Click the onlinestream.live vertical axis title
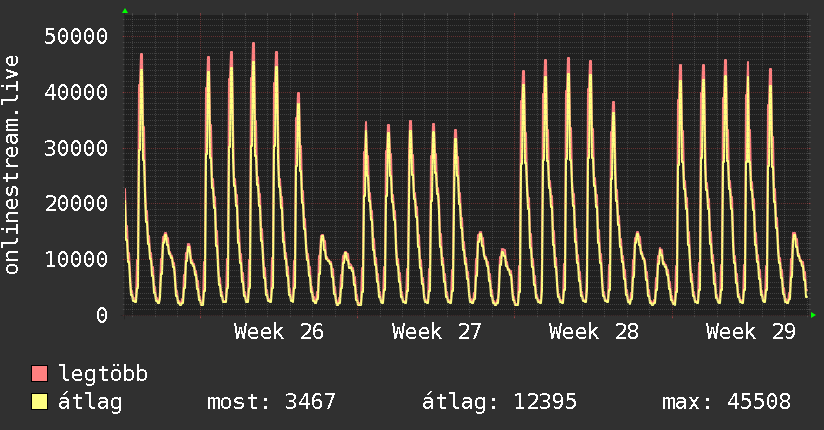 [12, 165]
